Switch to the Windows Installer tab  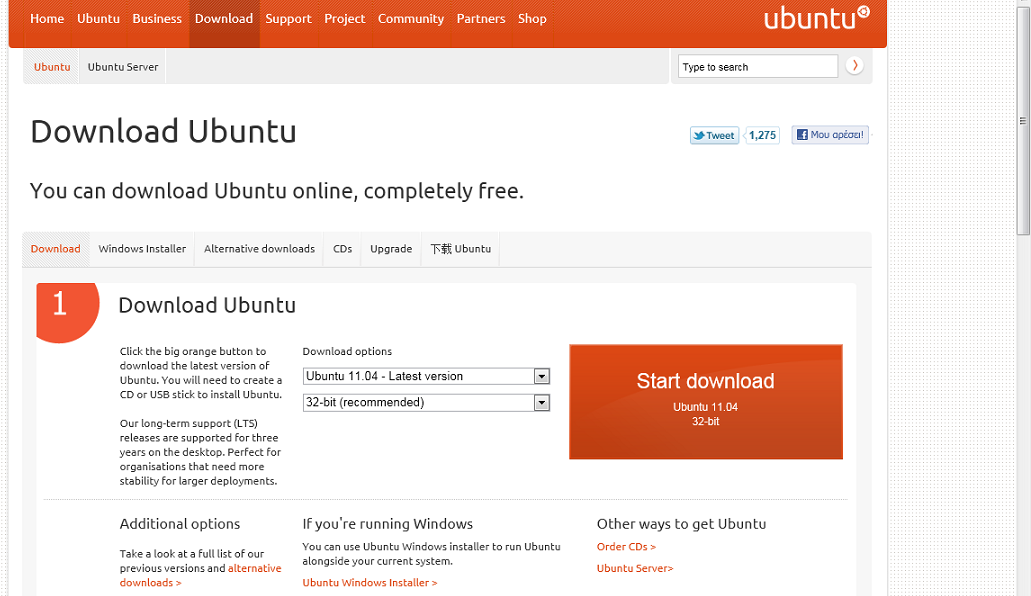coord(142,249)
